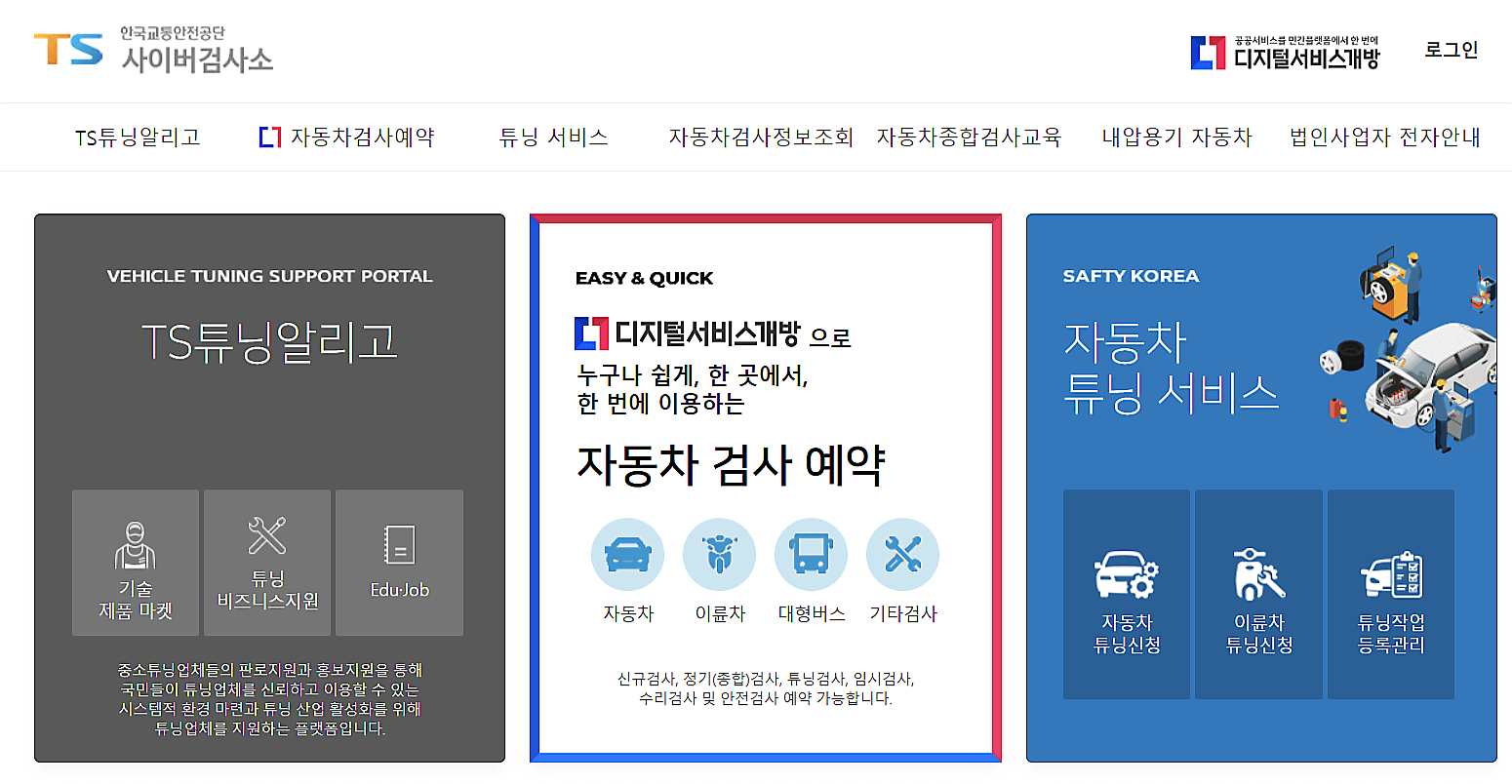Select the 대형버스 large bus icon

tap(811, 553)
